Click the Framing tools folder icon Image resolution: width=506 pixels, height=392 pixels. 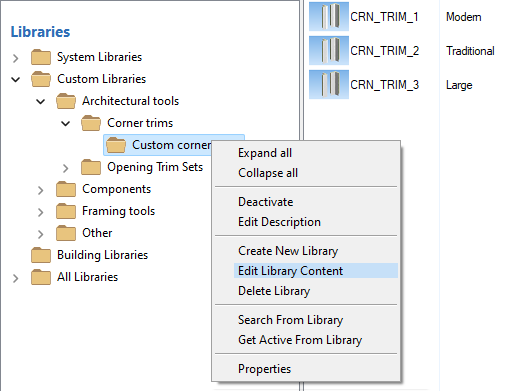tap(66, 211)
